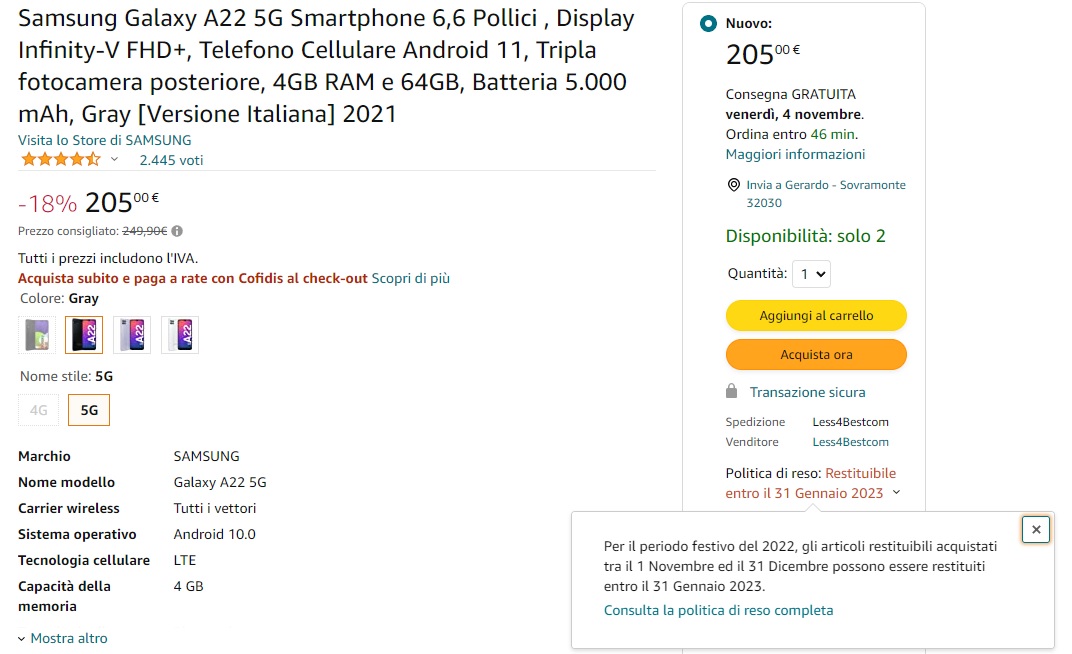The width and height of the screenshot is (1072, 654).
Task: Select the first gray phone color thumbnail
Action: coord(37,335)
